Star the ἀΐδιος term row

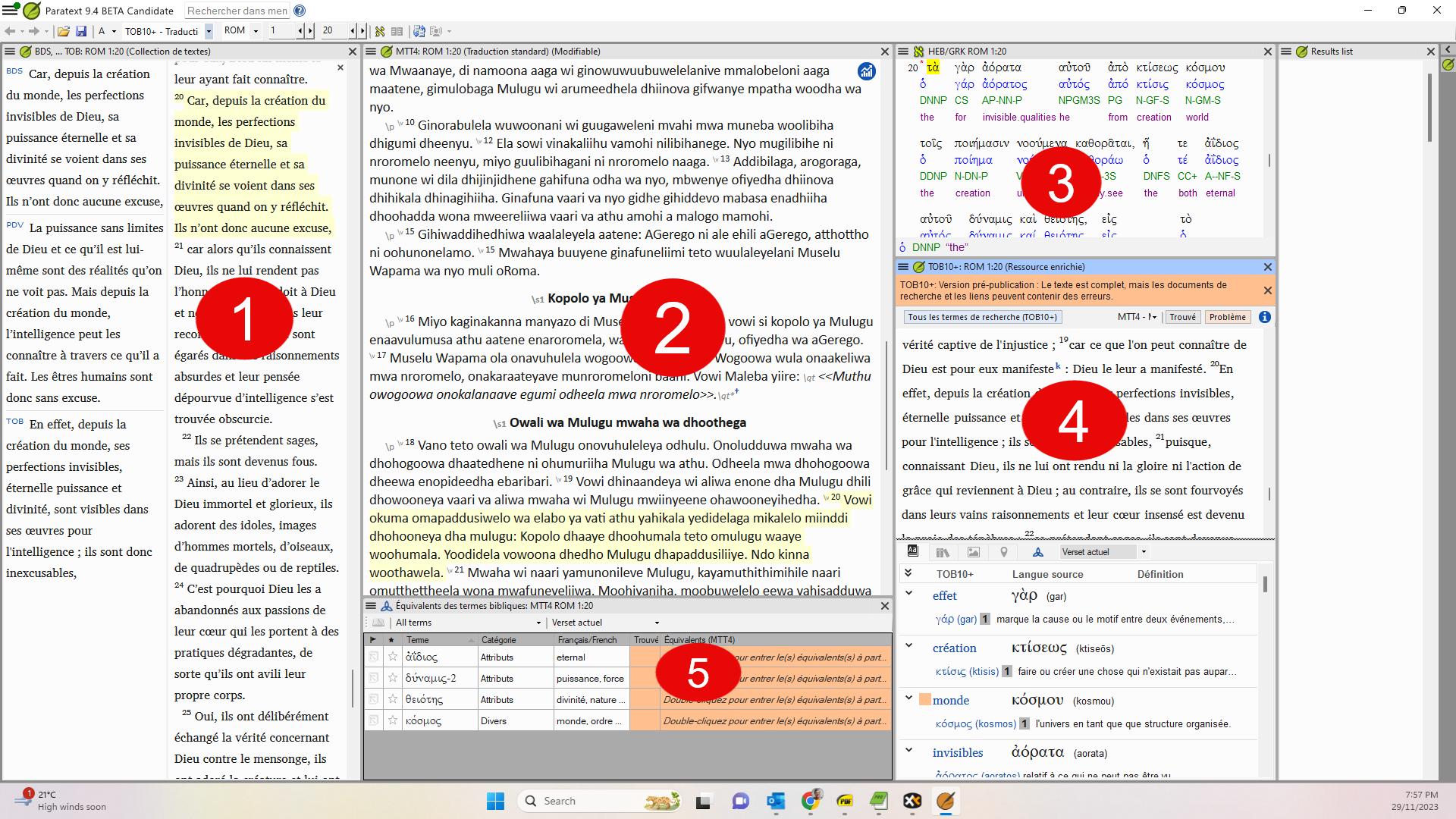click(392, 657)
